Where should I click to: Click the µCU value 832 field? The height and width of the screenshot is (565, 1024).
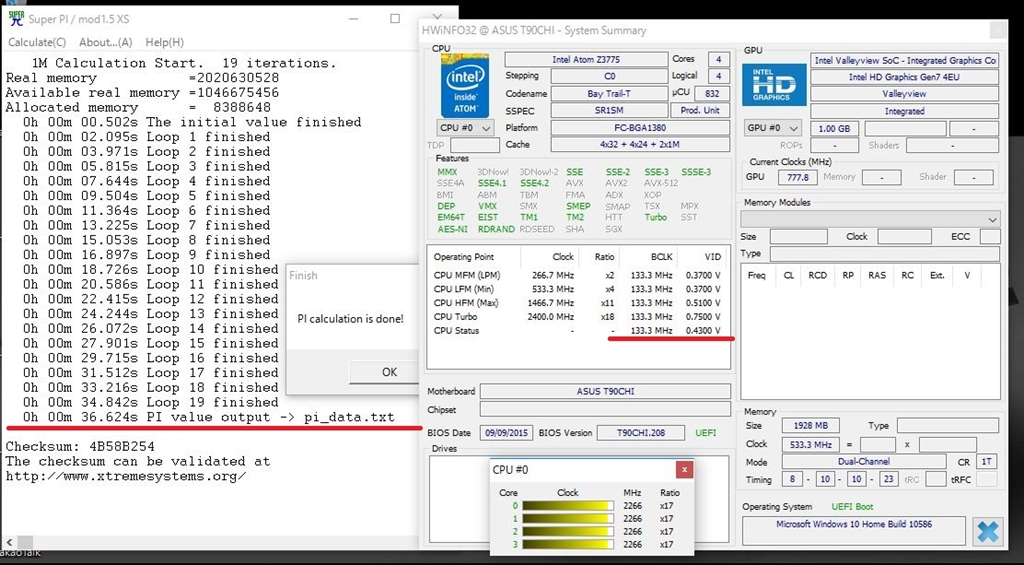pos(712,93)
